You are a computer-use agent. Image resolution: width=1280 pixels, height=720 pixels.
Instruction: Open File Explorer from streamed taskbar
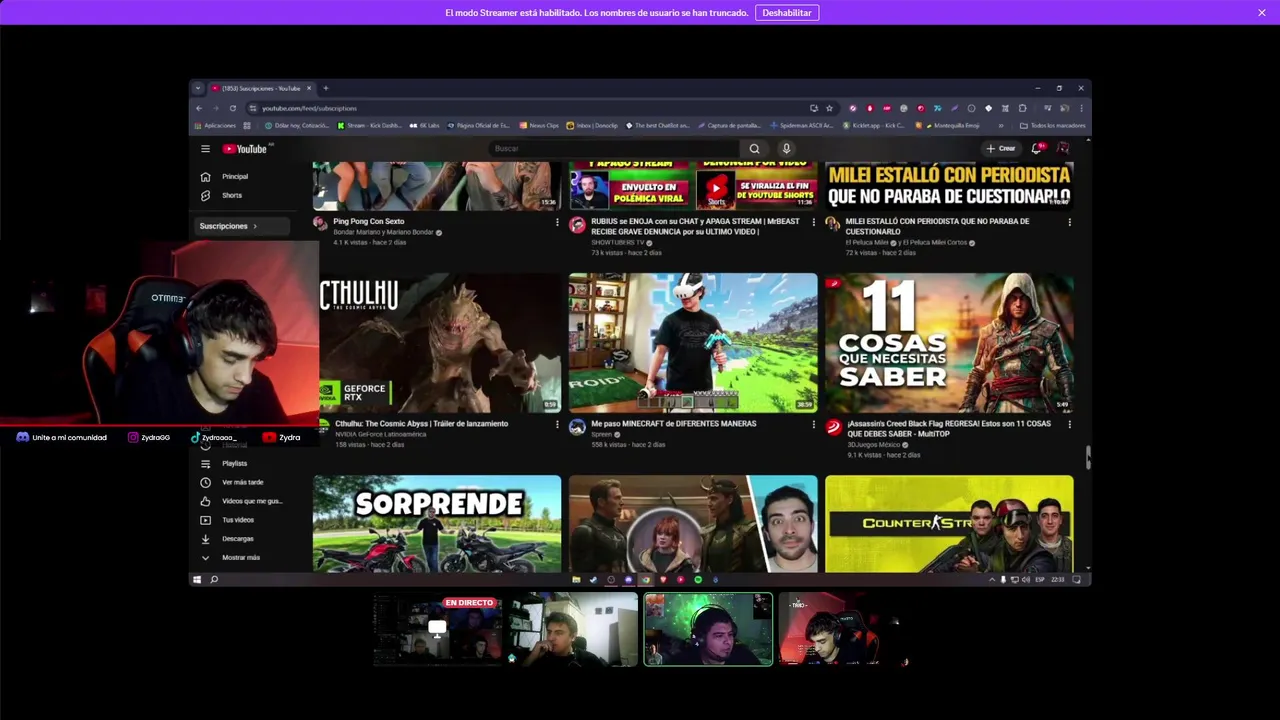click(576, 580)
